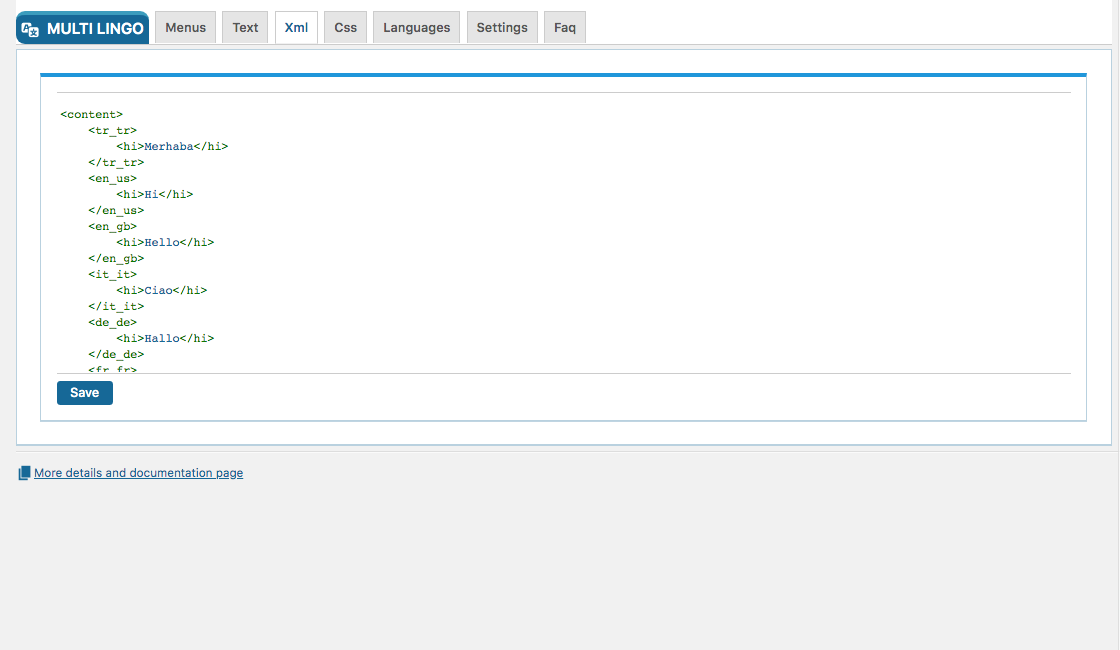Open the Faq tab
This screenshot has width=1120, height=650.
(x=564, y=27)
